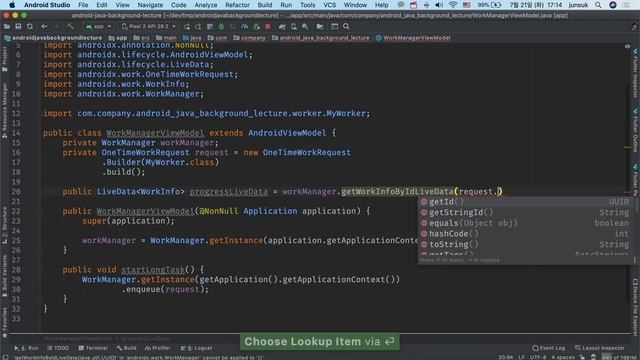
Task: Click the WorkManagerViewModel breadcrumb
Action: click(413, 38)
